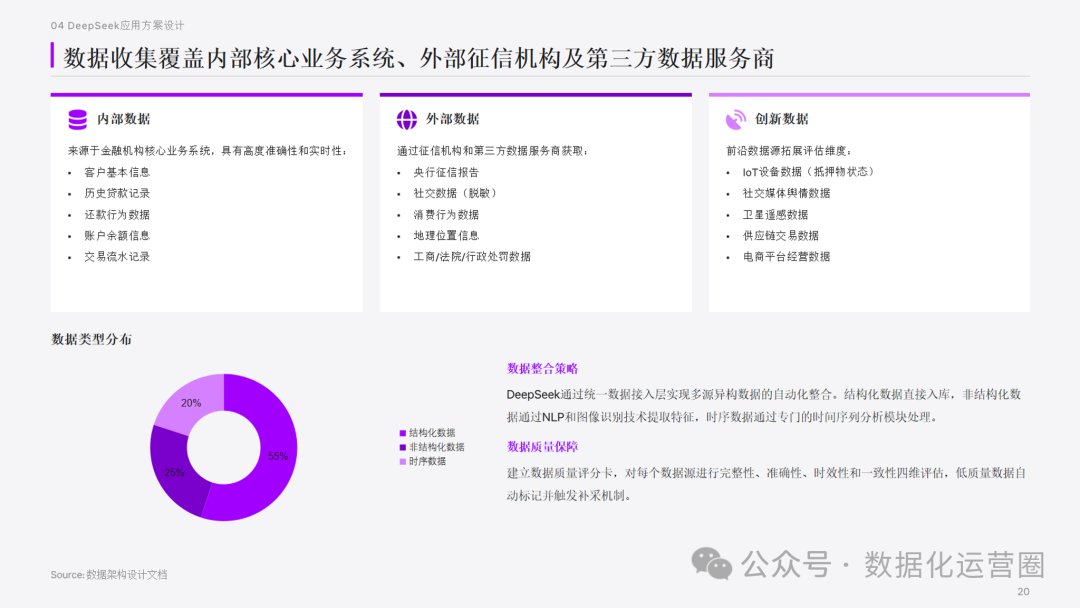1080x608 pixels.
Task: Click the 客户基本信息 bullet item
Action: (x=117, y=172)
